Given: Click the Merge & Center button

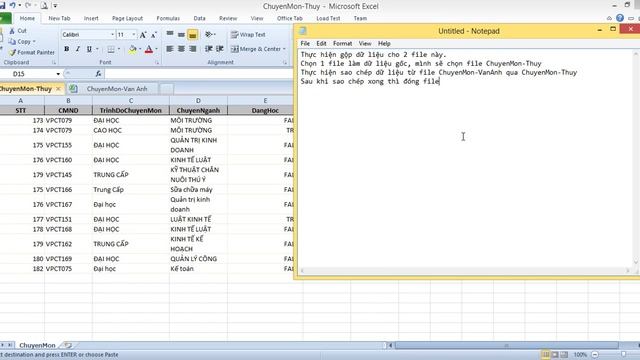Looking at the screenshot, I should 256,49.
